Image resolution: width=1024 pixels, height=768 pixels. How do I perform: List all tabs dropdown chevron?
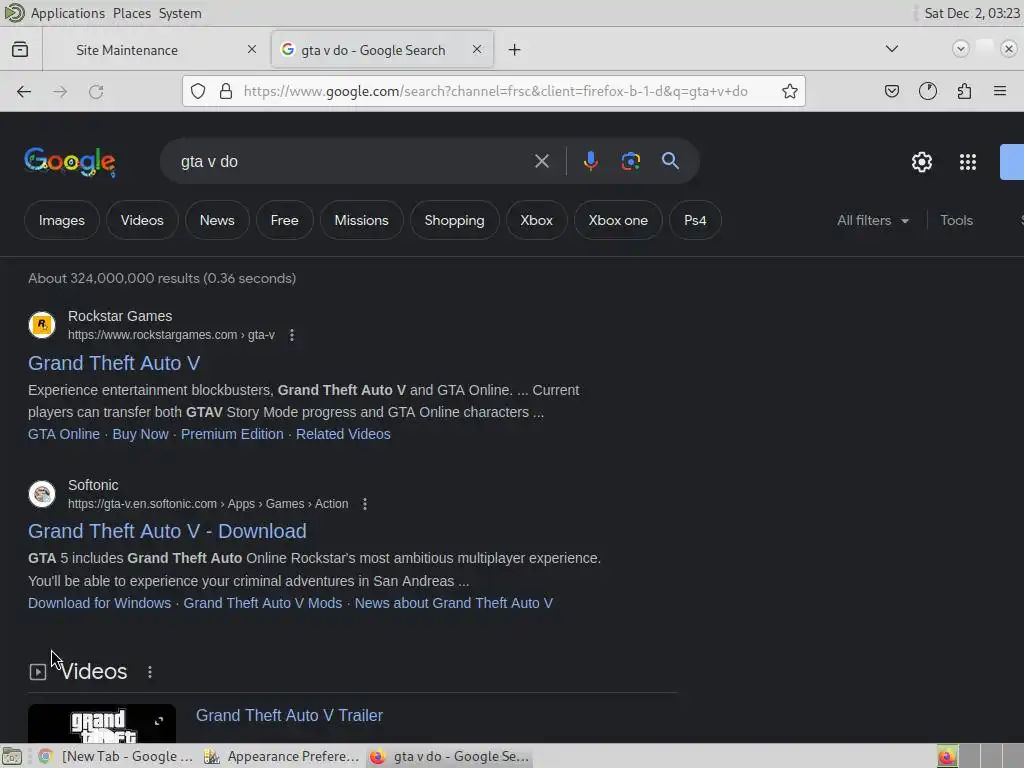891,49
